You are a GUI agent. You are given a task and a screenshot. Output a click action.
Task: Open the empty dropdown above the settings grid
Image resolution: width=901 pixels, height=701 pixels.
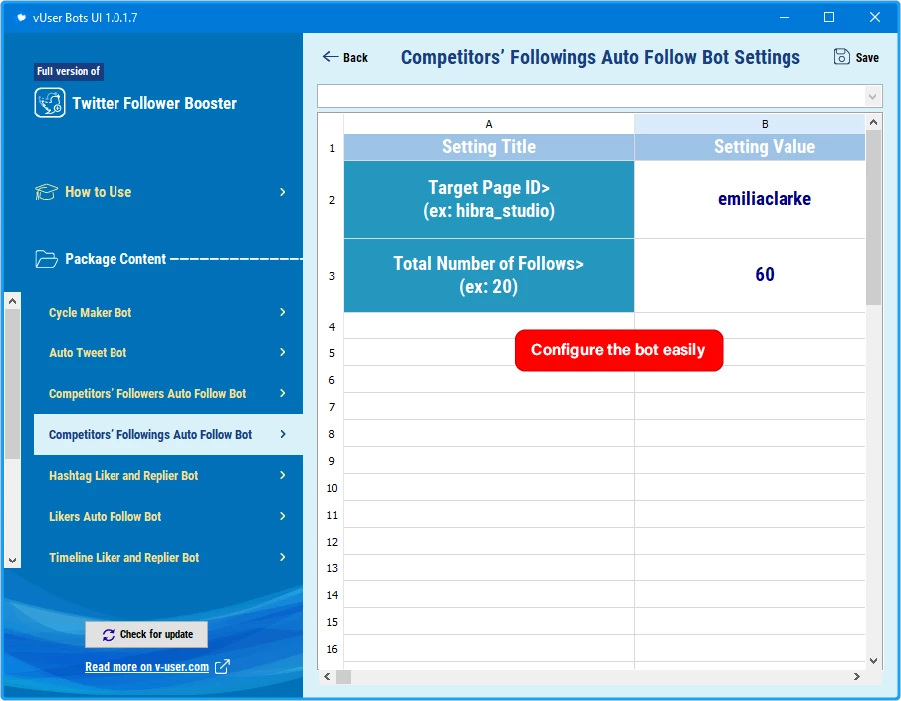[x=599, y=96]
